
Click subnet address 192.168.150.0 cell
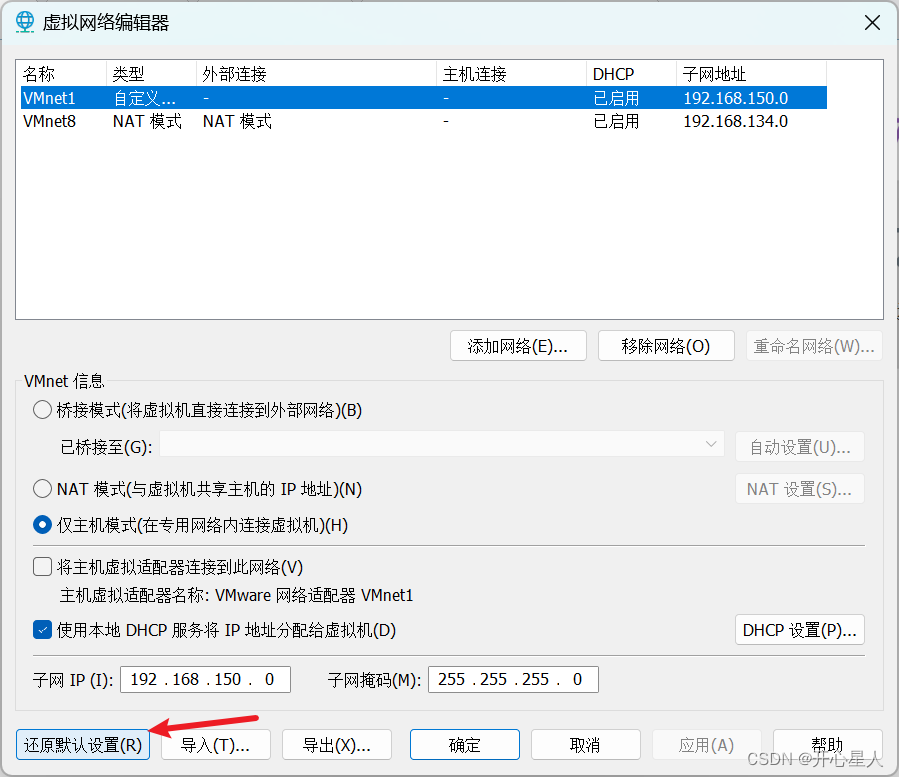[736, 98]
